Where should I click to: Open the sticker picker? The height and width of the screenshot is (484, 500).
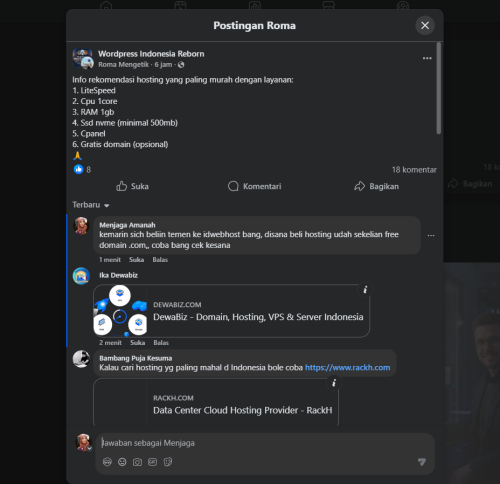click(x=168, y=462)
